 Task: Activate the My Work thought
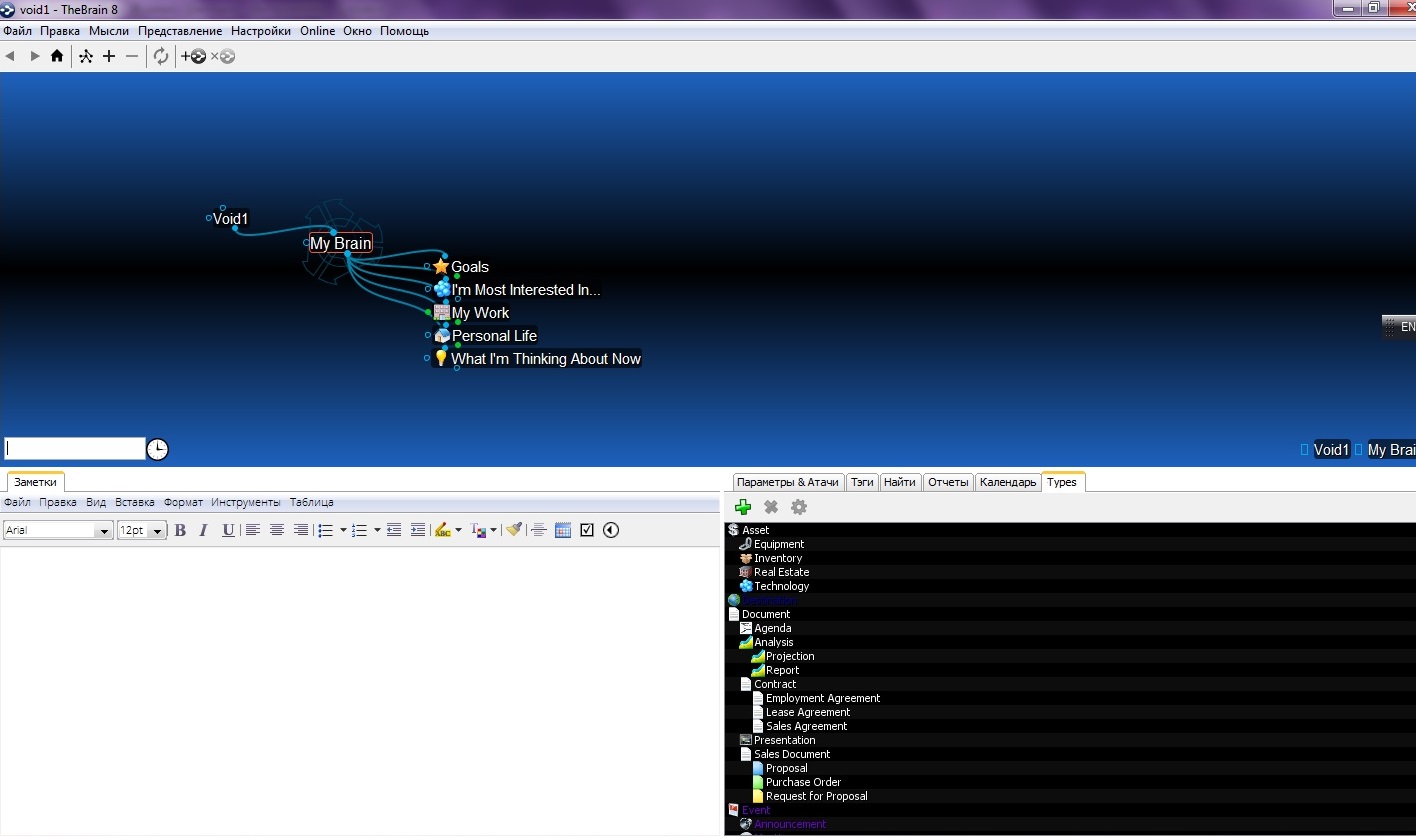click(481, 313)
